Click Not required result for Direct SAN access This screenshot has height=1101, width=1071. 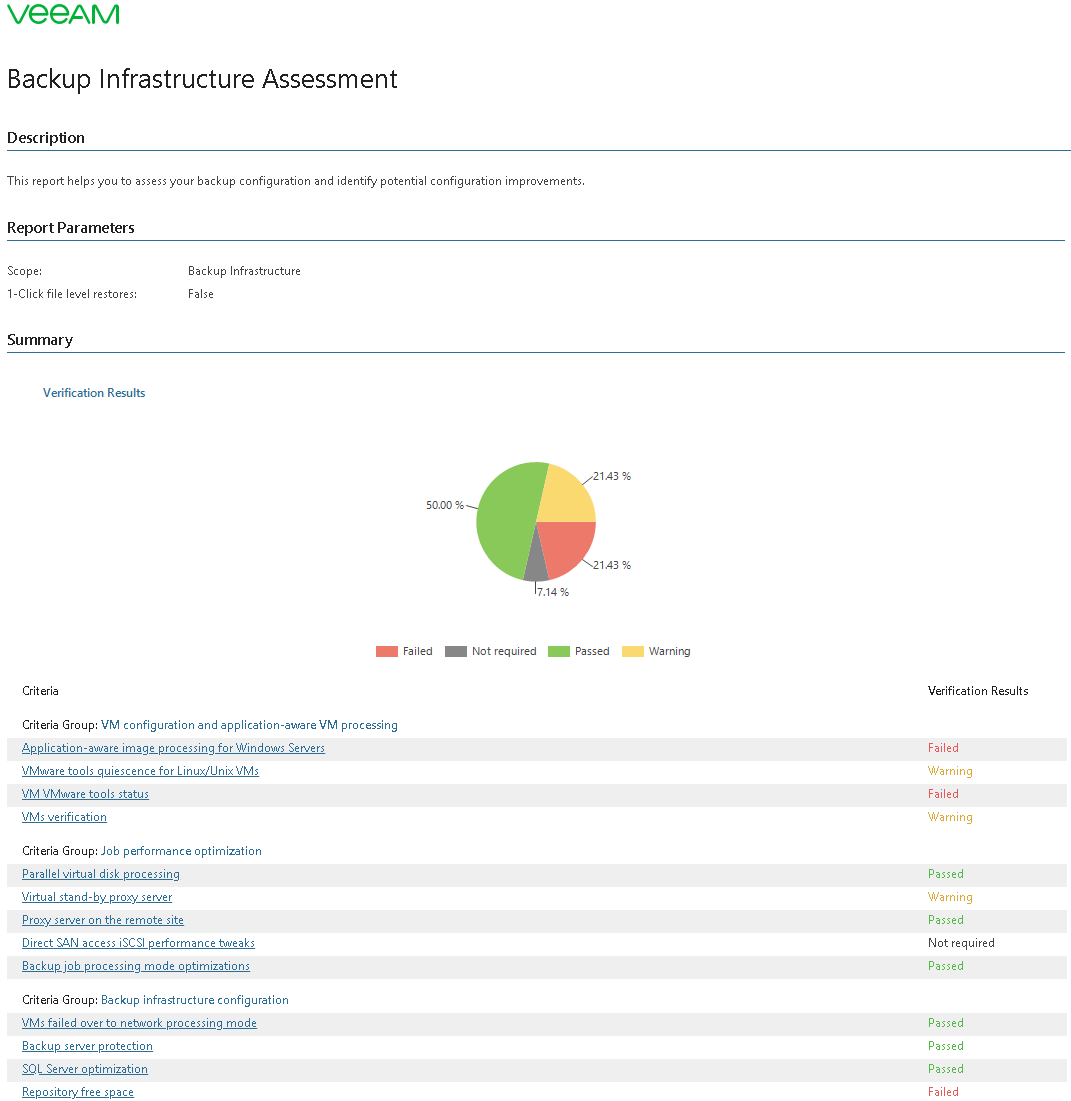[961, 943]
